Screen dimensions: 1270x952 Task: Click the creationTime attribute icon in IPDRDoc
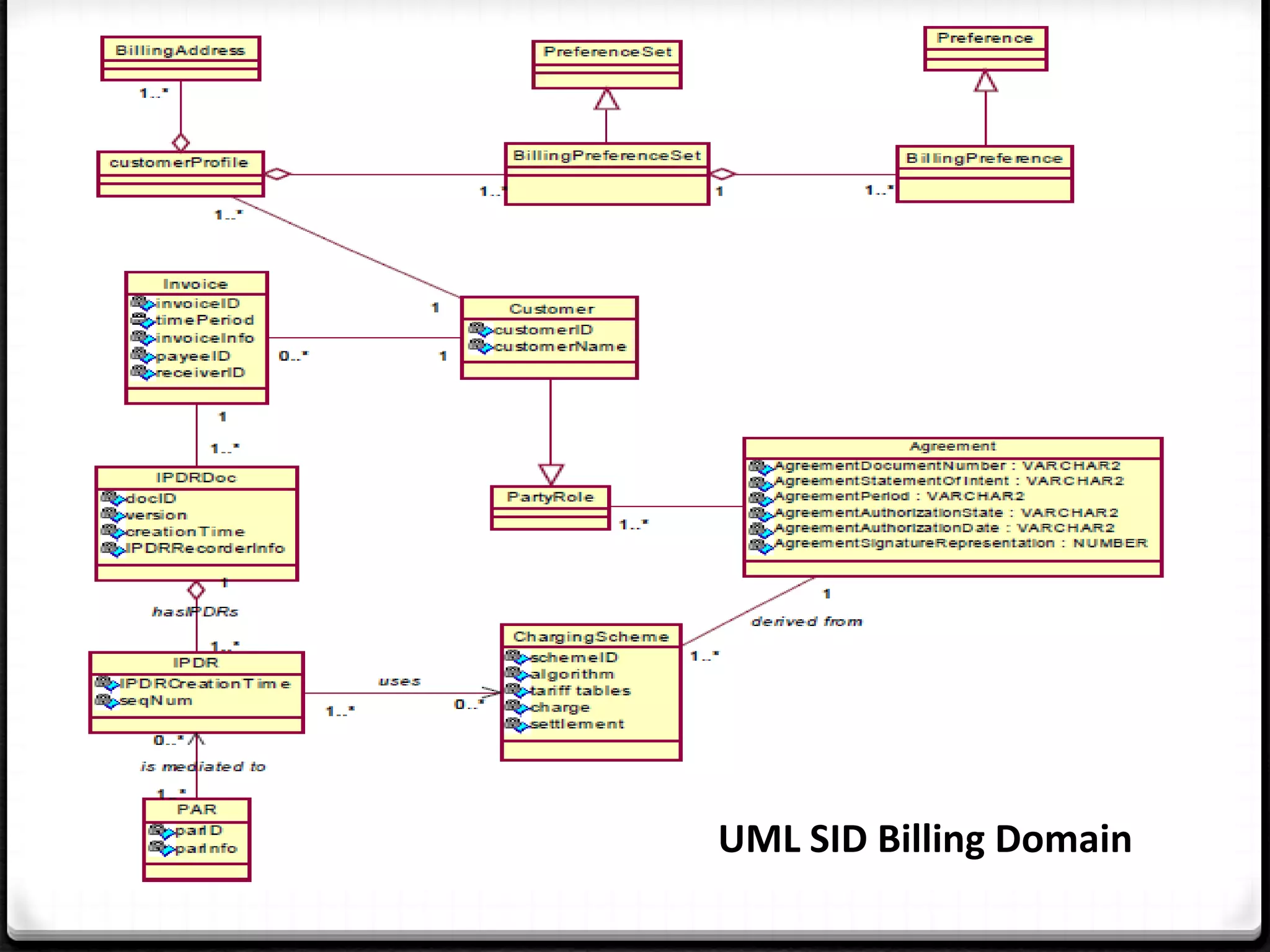pos(112,532)
